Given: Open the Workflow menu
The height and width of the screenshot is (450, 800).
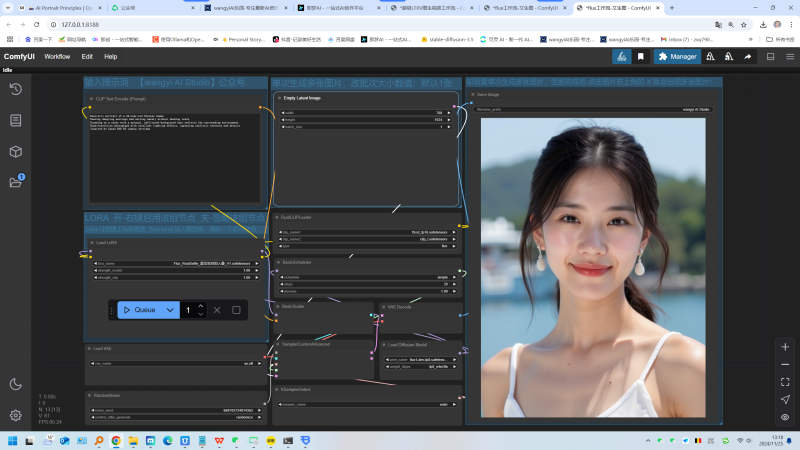Looking at the screenshot, I should [x=57, y=57].
